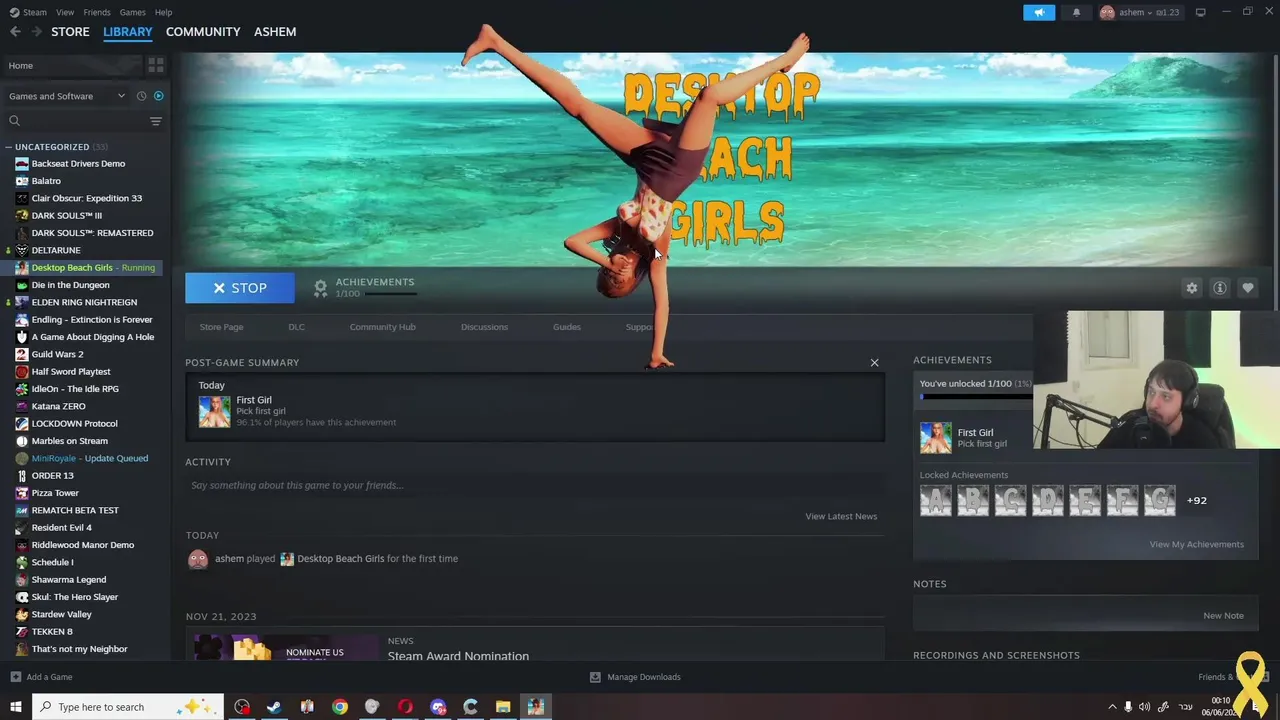The image size is (1280, 720).
Task: Click the activity comment input field
Action: click(x=535, y=485)
